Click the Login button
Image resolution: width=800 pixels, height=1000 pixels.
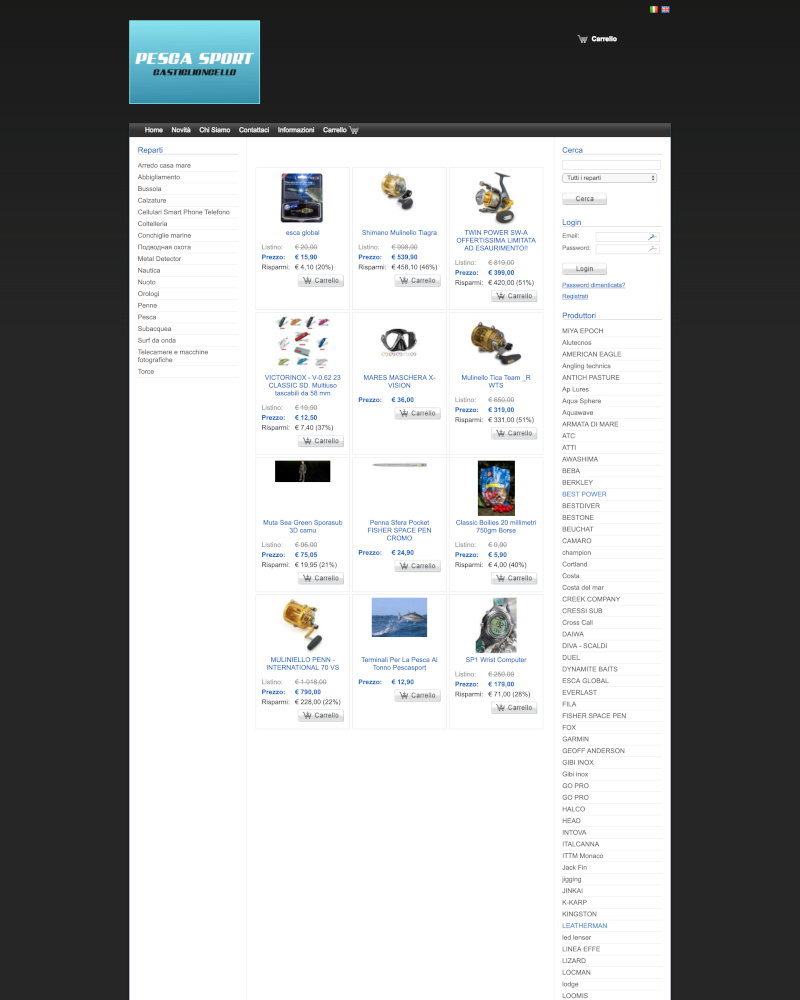point(584,269)
